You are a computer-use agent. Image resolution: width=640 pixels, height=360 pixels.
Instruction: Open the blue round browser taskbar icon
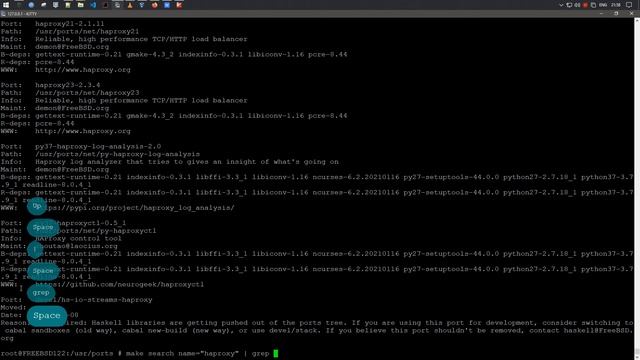31,5
